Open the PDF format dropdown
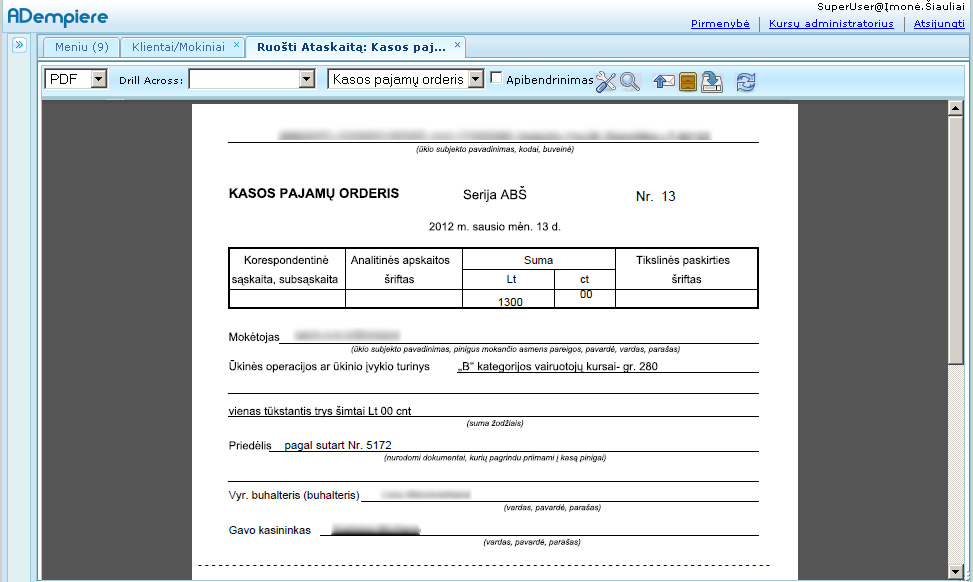The image size is (973, 582). tap(99, 79)
